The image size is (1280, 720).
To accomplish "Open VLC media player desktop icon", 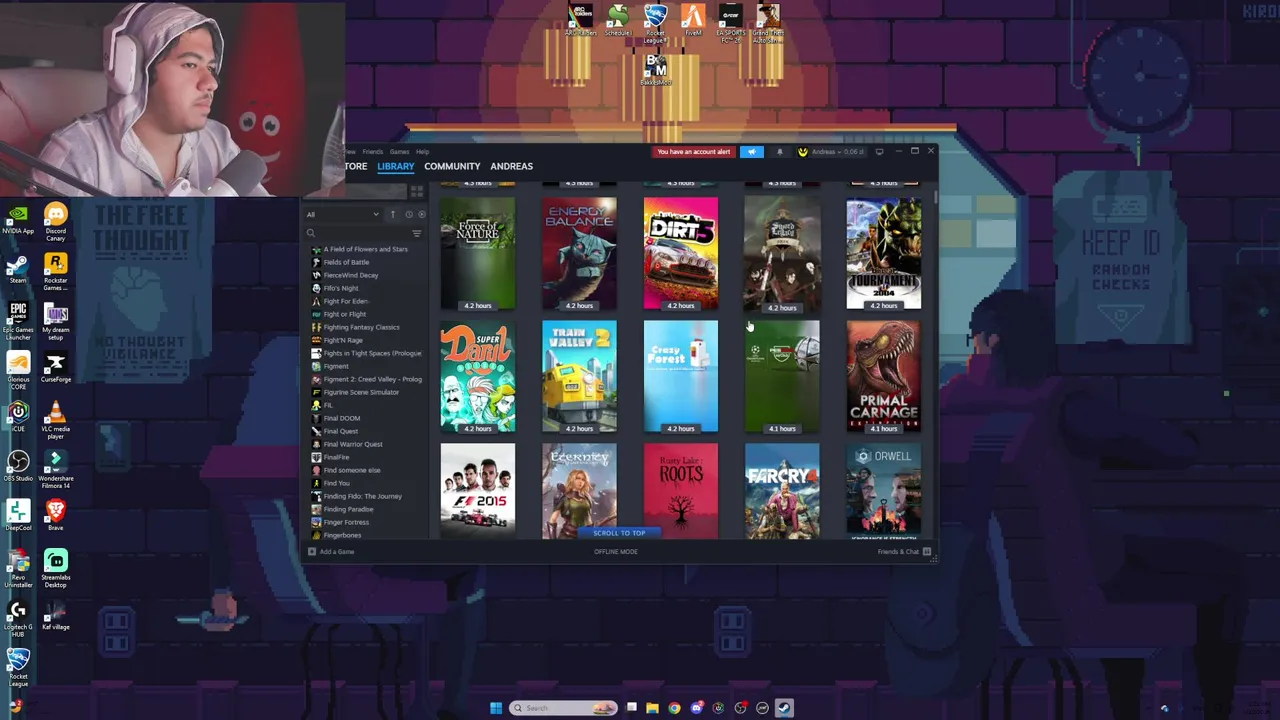I will (56, 418).
